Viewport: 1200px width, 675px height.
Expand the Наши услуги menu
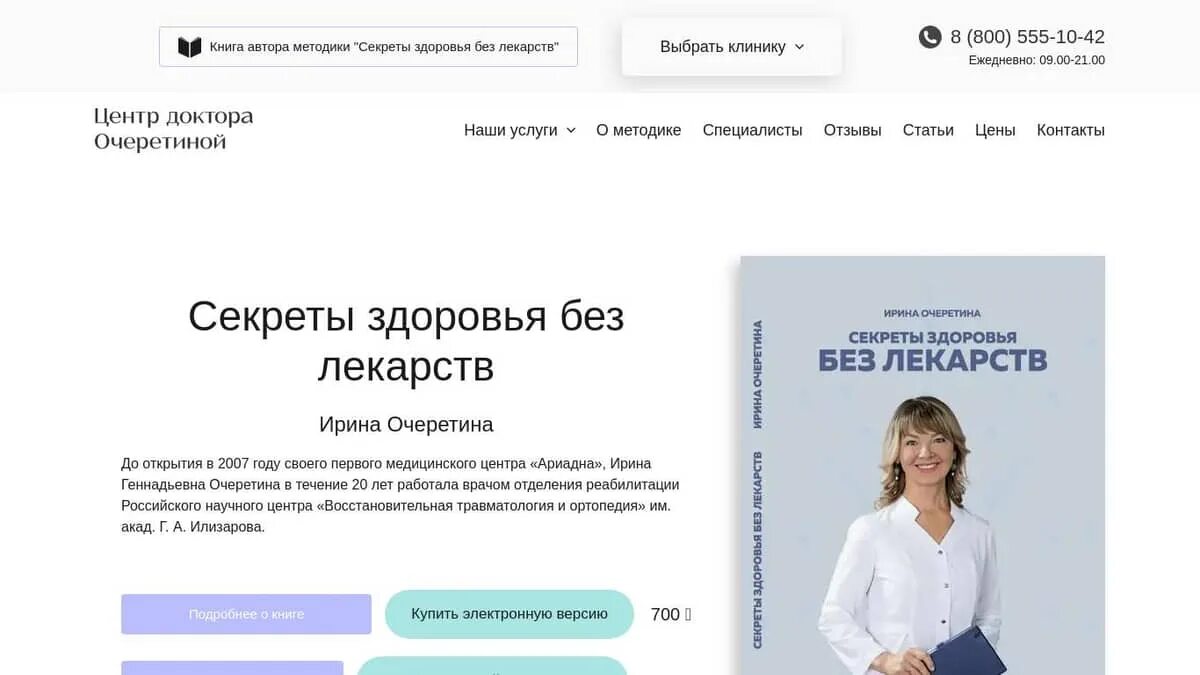tap(520, 130)
